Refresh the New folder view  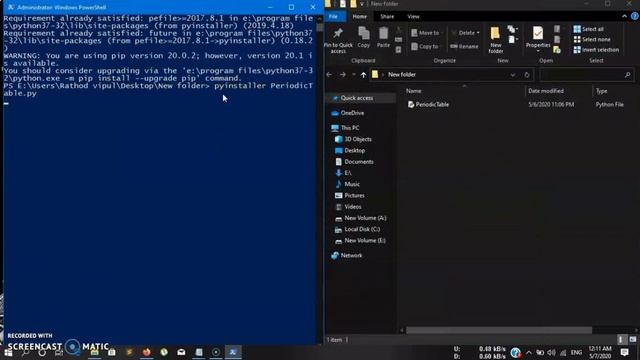pyautogui.click(x=527, y=75)
